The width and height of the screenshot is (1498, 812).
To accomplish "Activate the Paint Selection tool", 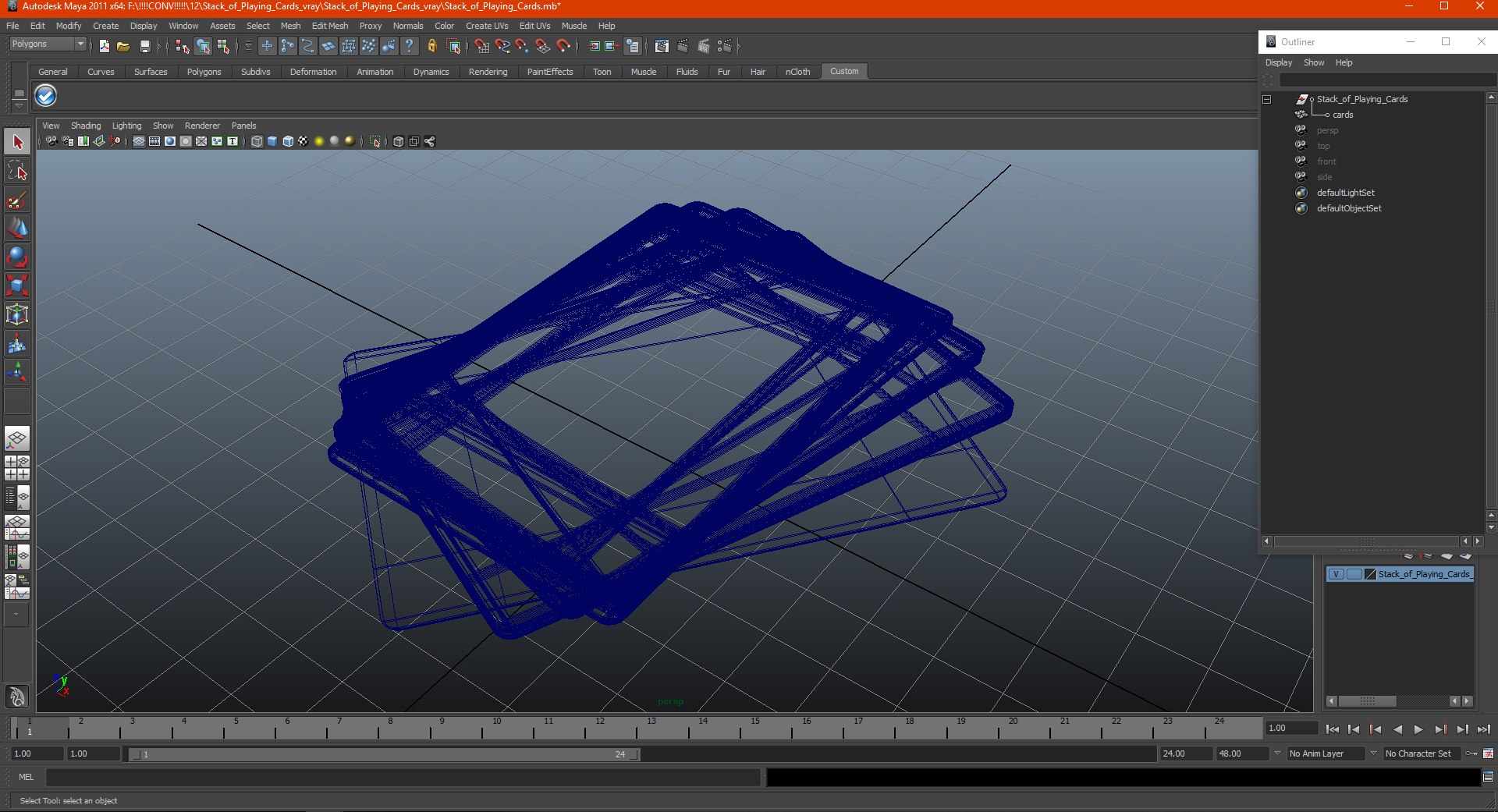I will pyautogui.click(x=17, y=200).
